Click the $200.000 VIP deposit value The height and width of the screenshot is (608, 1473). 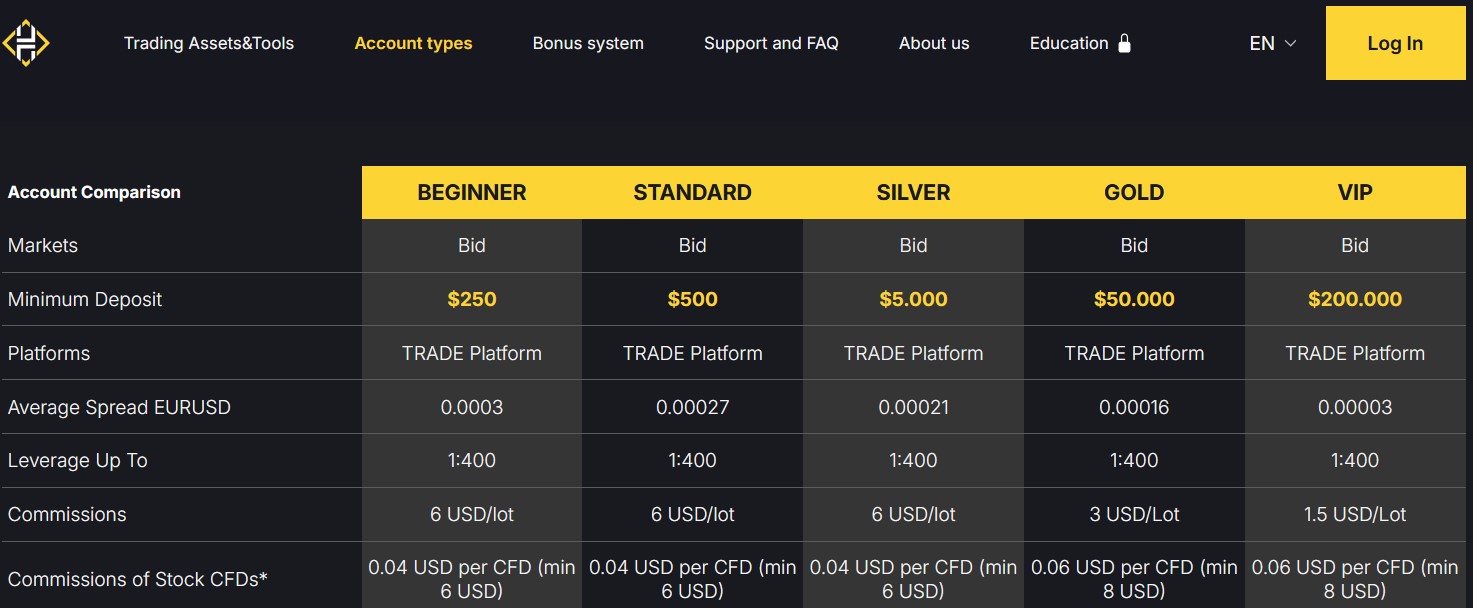pyautogui.click(x=1355, y=299)
